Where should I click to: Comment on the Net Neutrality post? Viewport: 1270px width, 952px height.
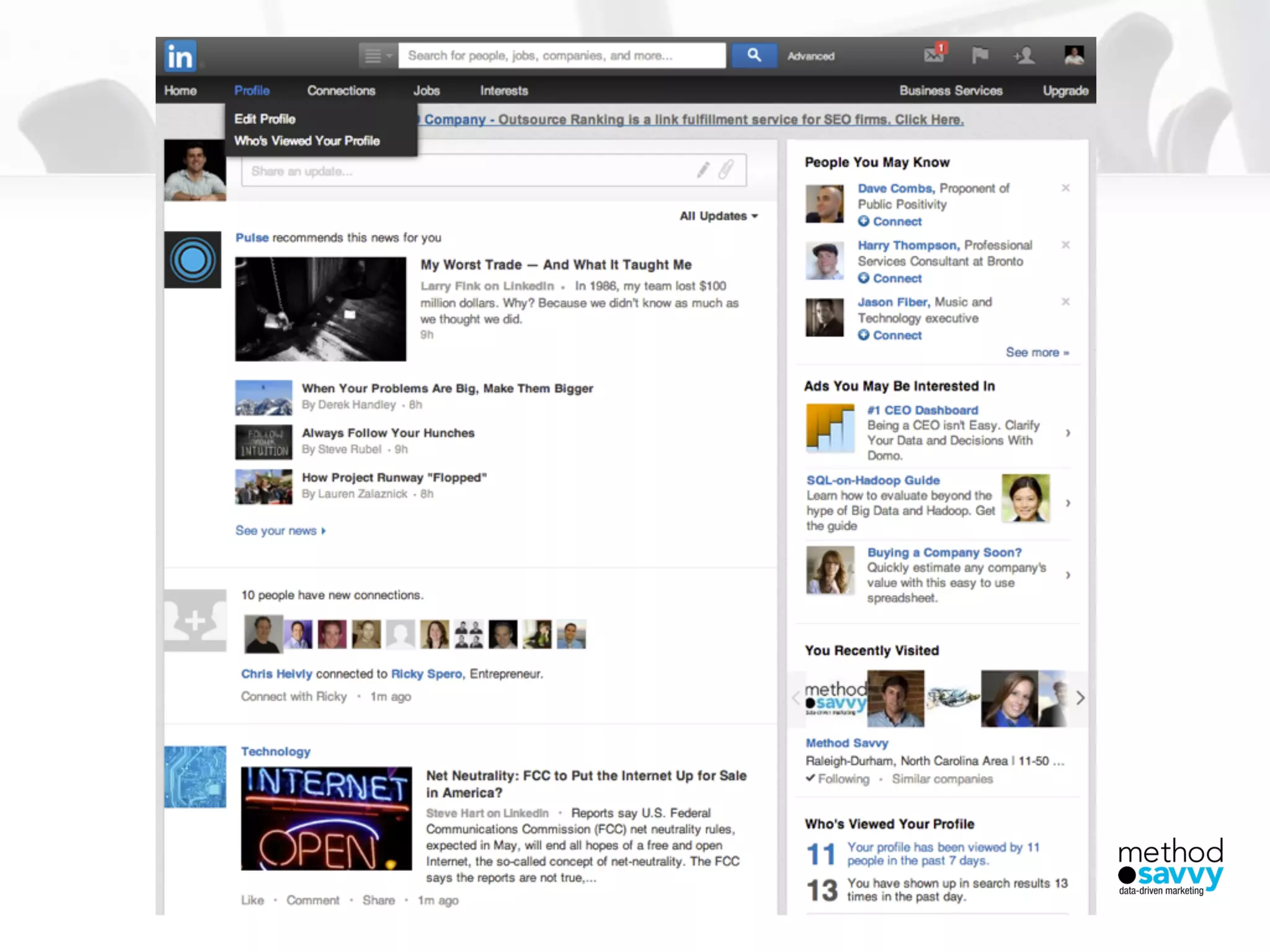coord(313,900)
